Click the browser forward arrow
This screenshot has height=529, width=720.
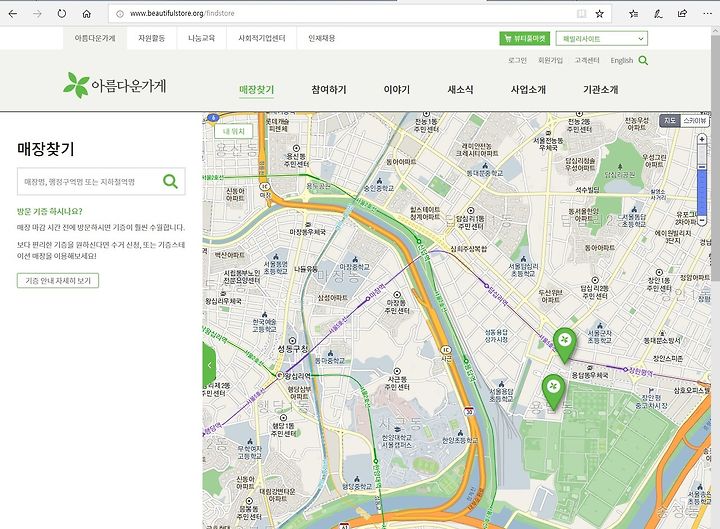click(x=37, y=14)
